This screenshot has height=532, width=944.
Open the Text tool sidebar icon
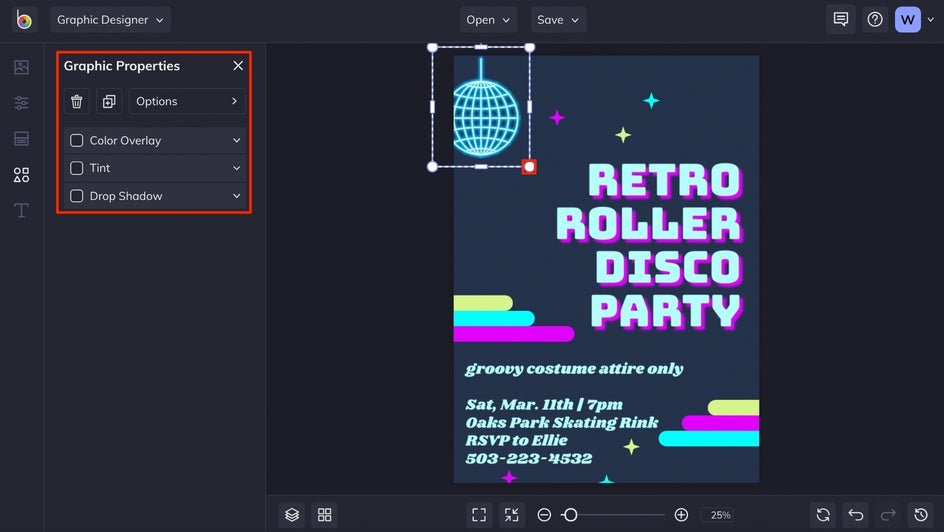21,210
